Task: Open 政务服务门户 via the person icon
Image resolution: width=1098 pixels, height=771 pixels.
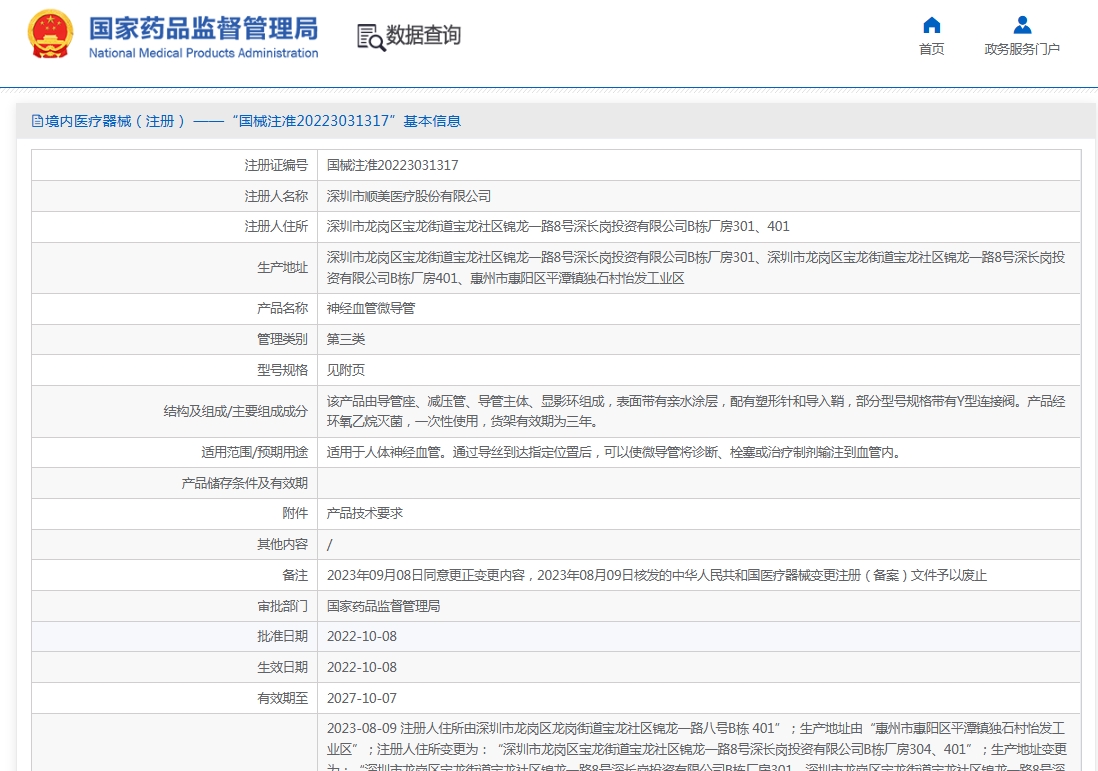Action: coord(1022,25)
